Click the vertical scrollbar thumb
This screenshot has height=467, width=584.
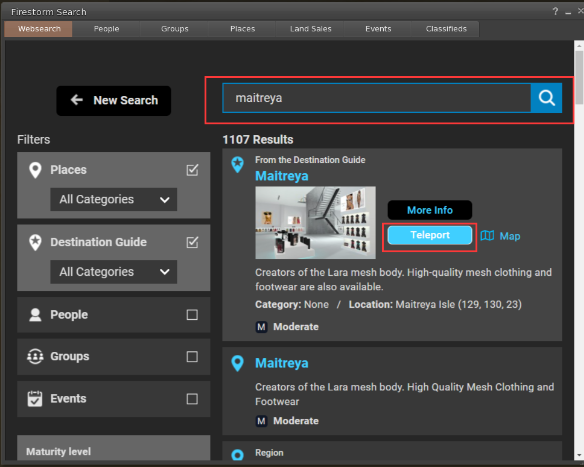[579, 77]
